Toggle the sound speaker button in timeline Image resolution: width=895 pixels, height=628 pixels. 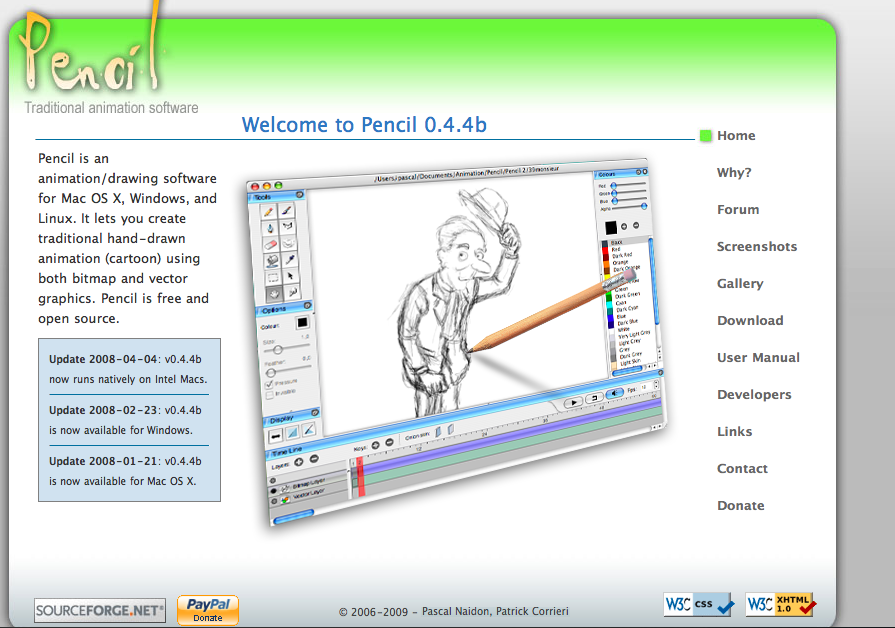tap(614, 393)
